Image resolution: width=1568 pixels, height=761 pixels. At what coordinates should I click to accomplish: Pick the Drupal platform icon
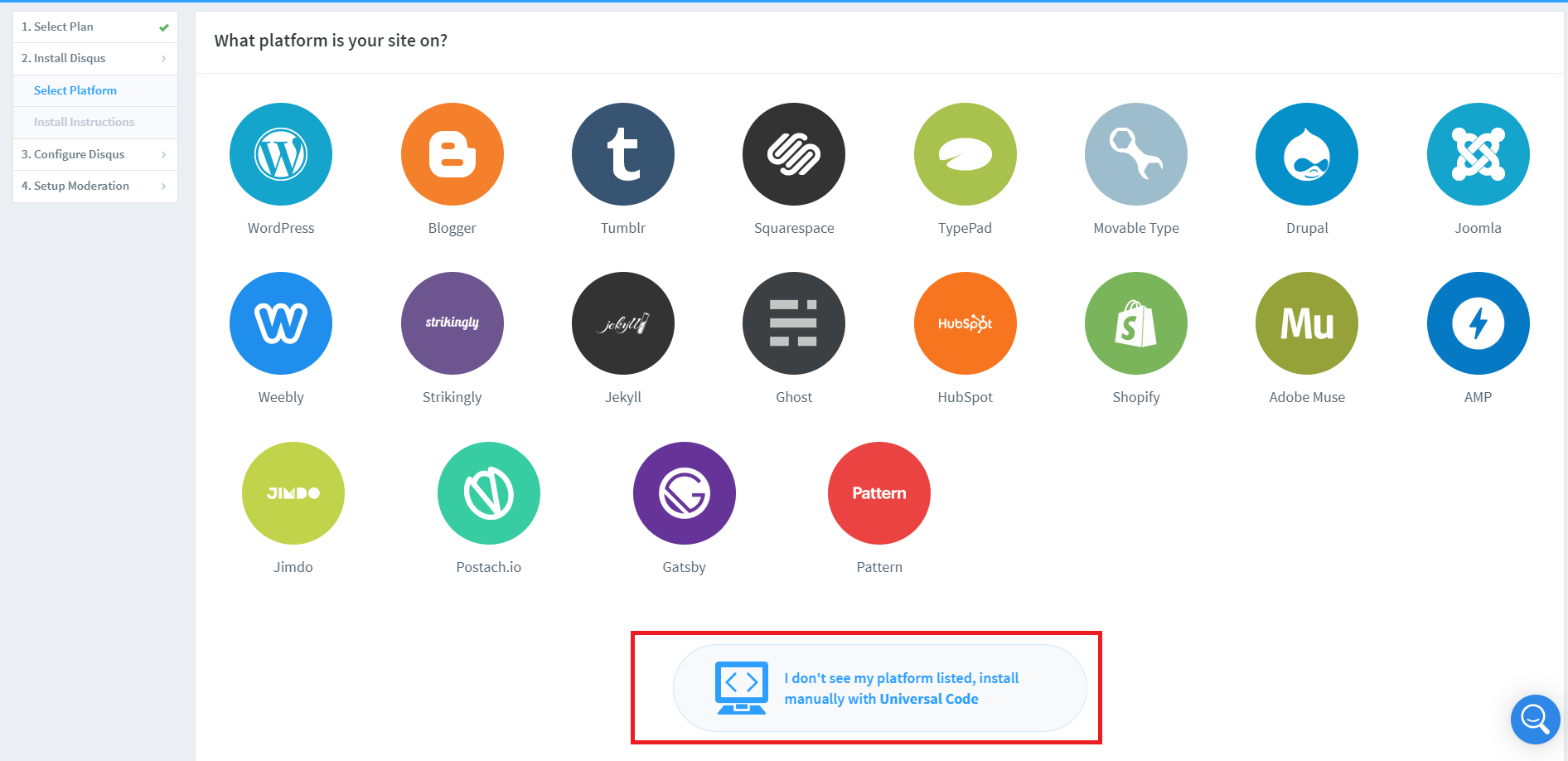(1307, 154)
